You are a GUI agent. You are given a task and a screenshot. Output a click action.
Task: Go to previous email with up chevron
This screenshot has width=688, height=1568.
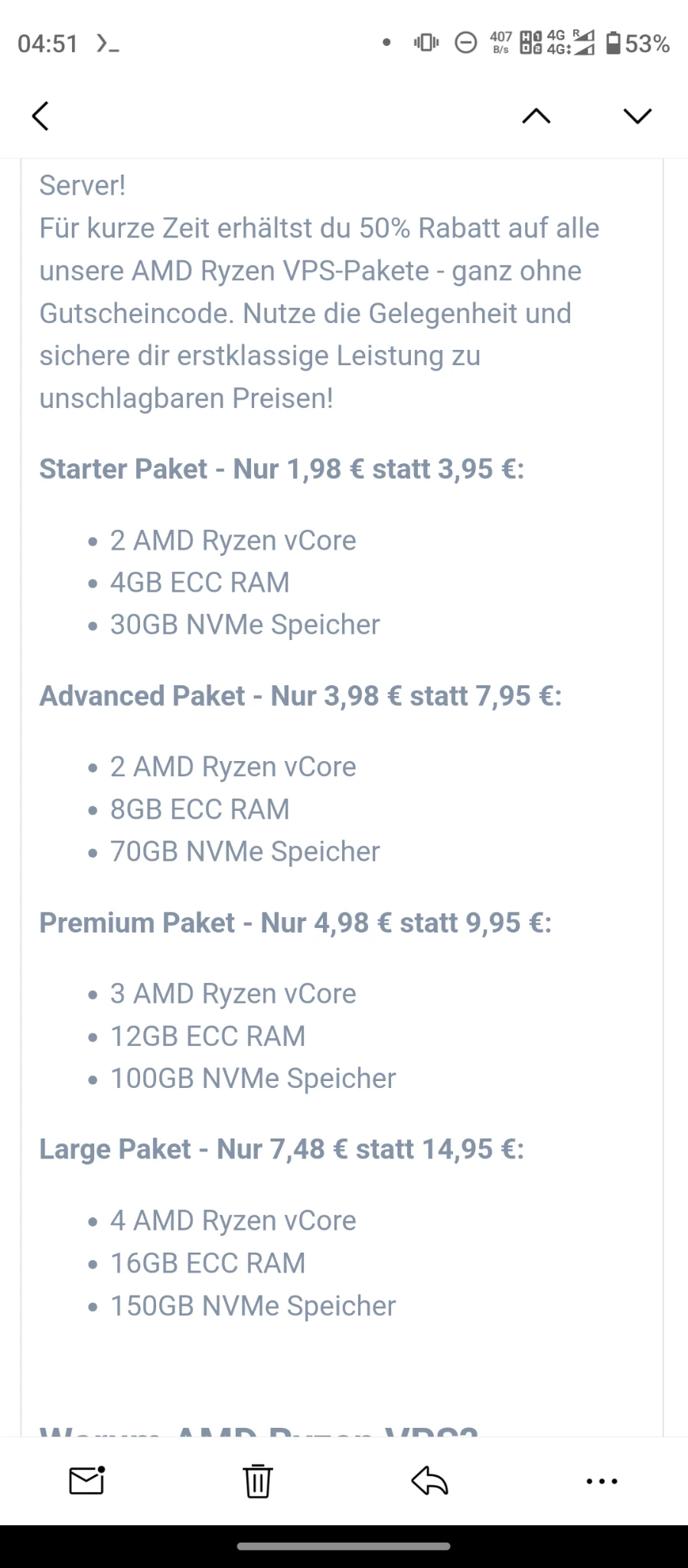coord(536,116)
